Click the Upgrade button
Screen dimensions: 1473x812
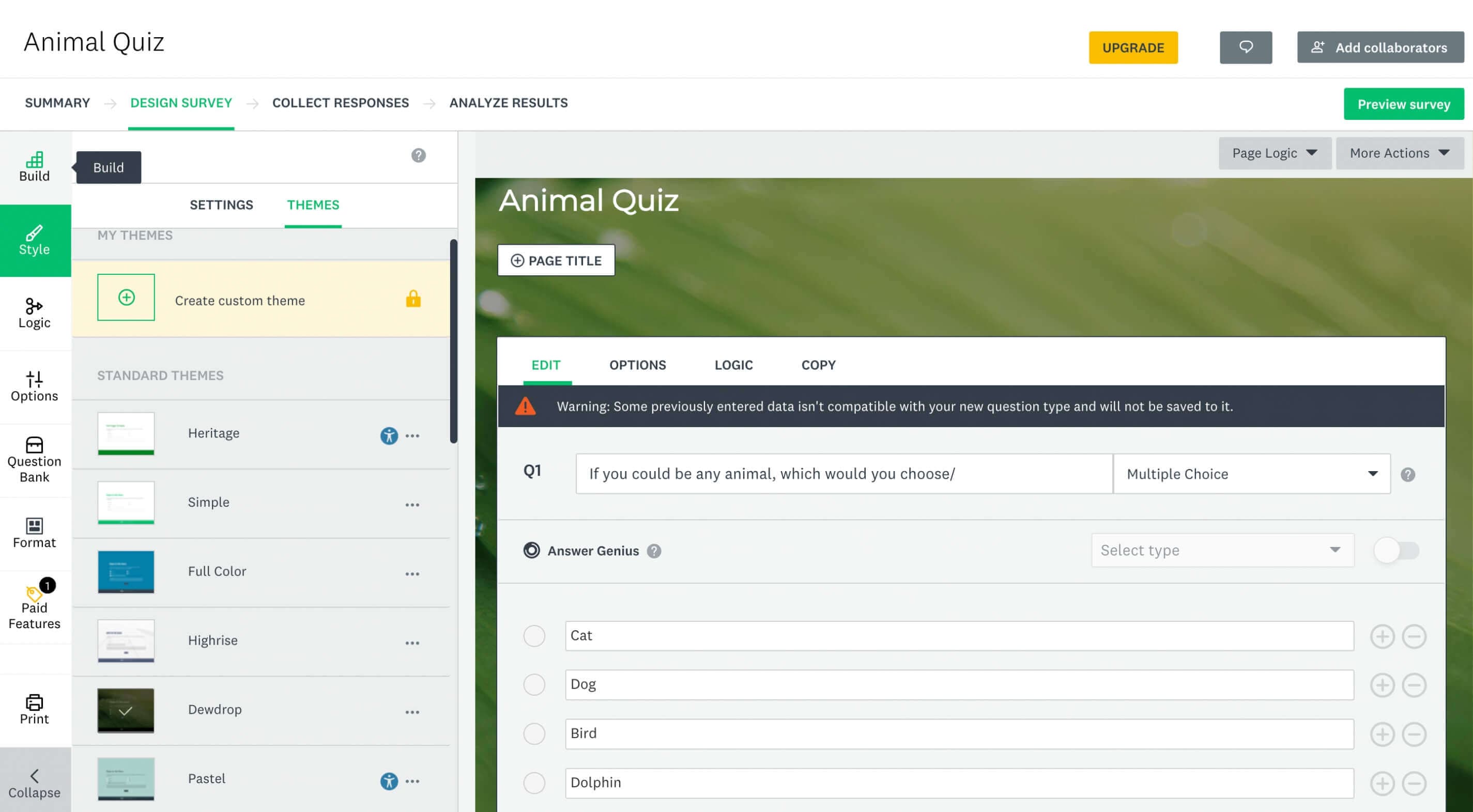tap(1133, 48)
